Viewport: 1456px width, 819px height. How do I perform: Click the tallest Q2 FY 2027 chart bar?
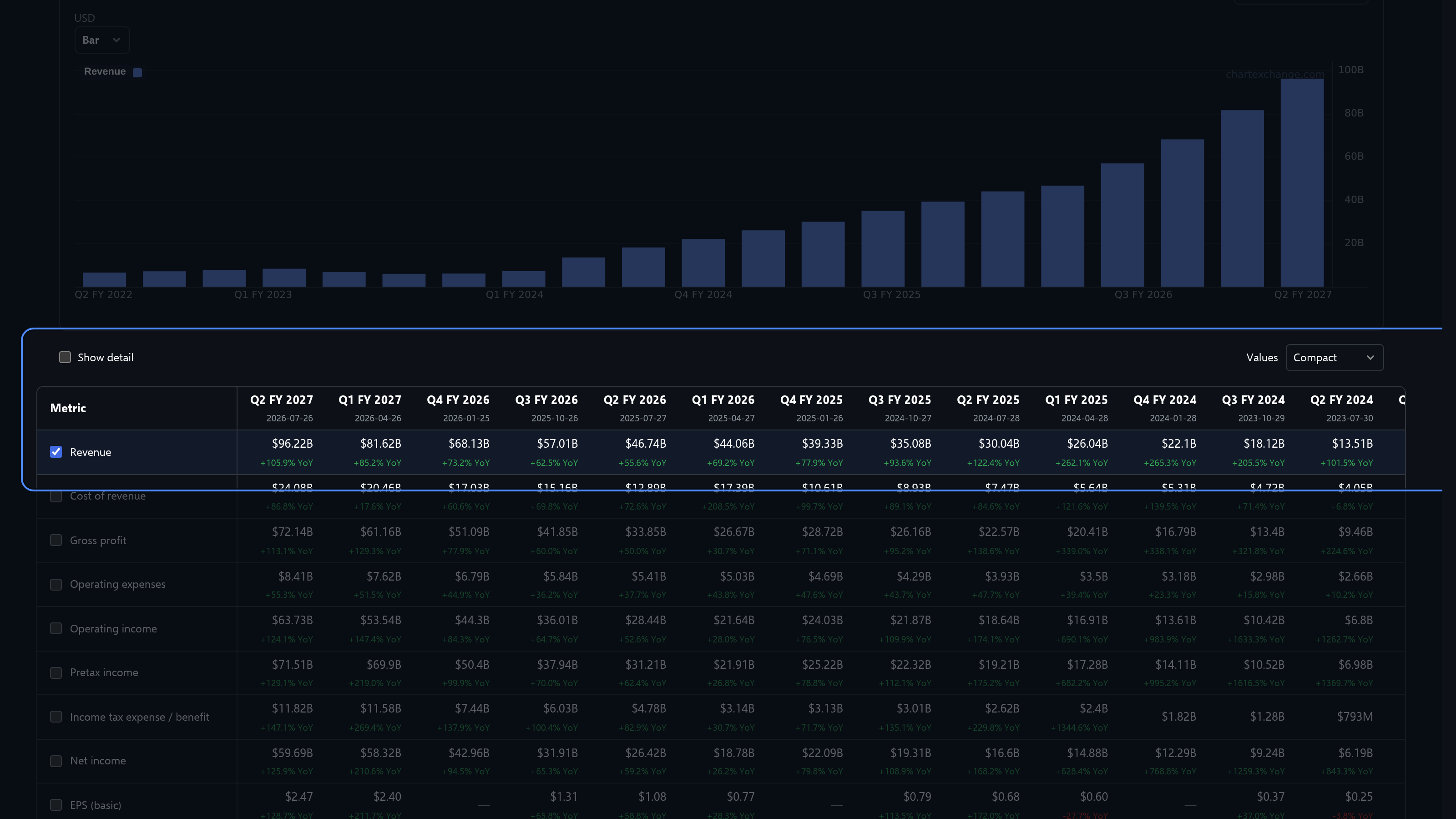[x=1302, y=182]
